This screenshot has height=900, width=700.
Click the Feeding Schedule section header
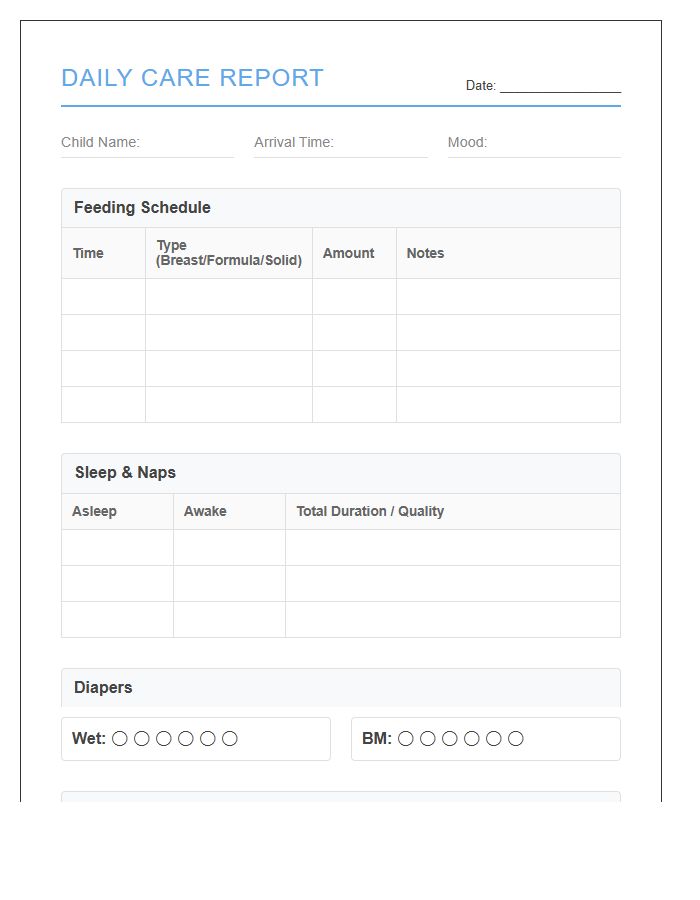pos(142,208)
